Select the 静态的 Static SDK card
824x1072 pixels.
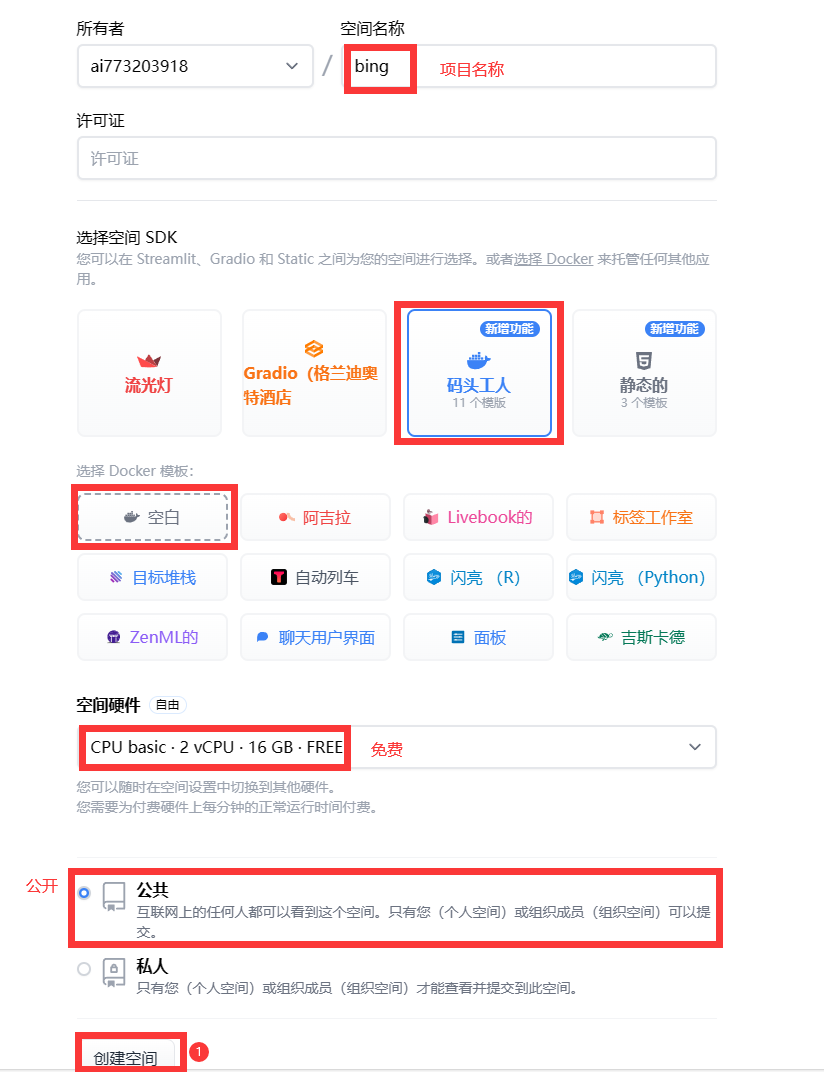644,373
